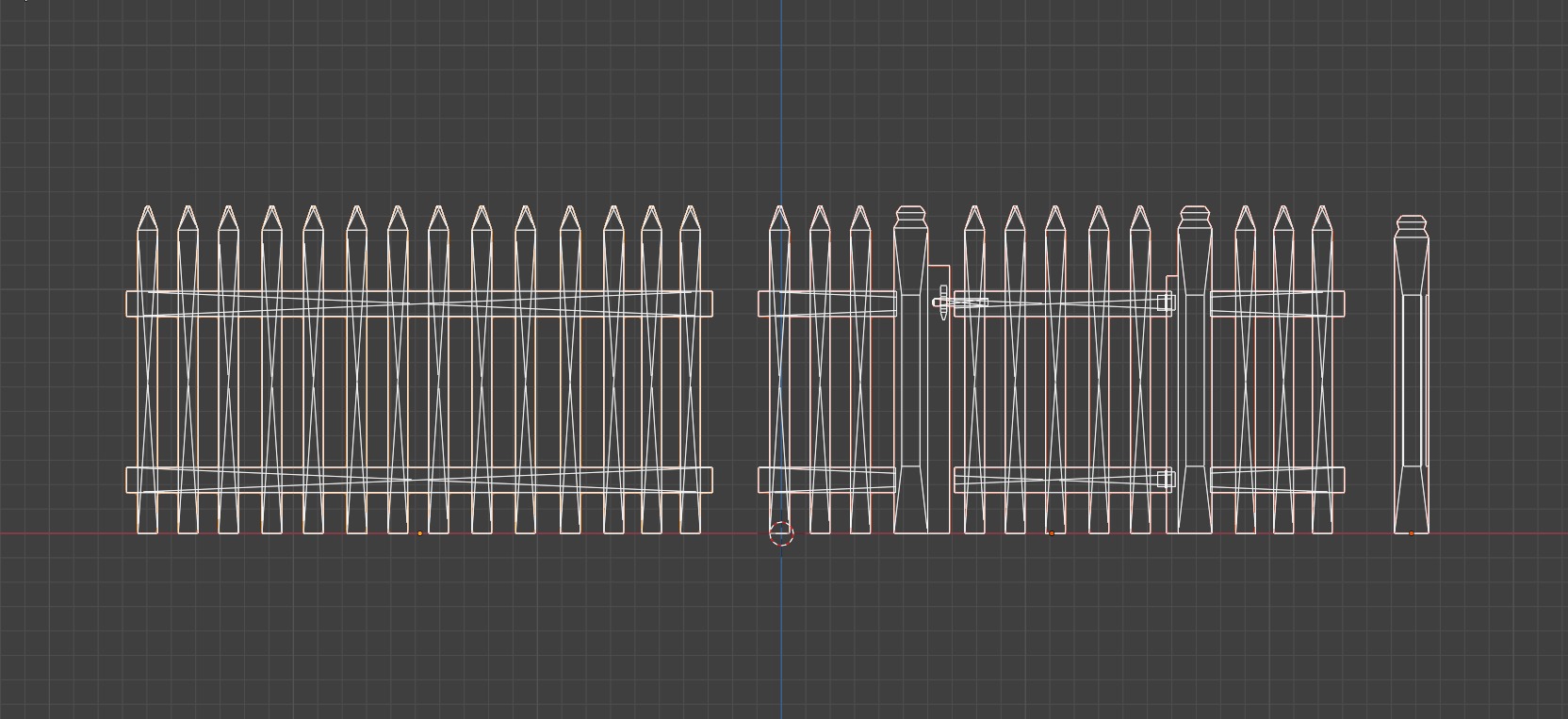1568x719 pixels.
Task: Select the orange origin dot beneath the left fence panel
Action: tap(419, 533)
